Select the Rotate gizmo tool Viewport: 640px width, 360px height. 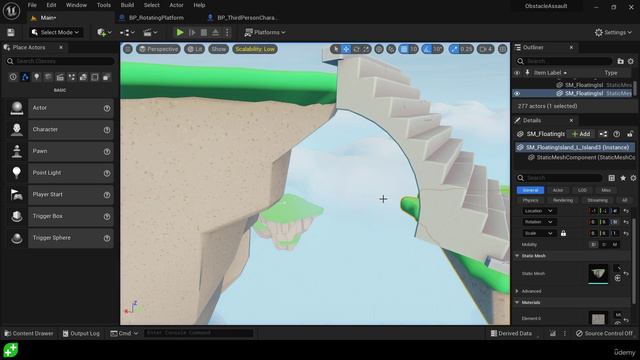[356, 49]
